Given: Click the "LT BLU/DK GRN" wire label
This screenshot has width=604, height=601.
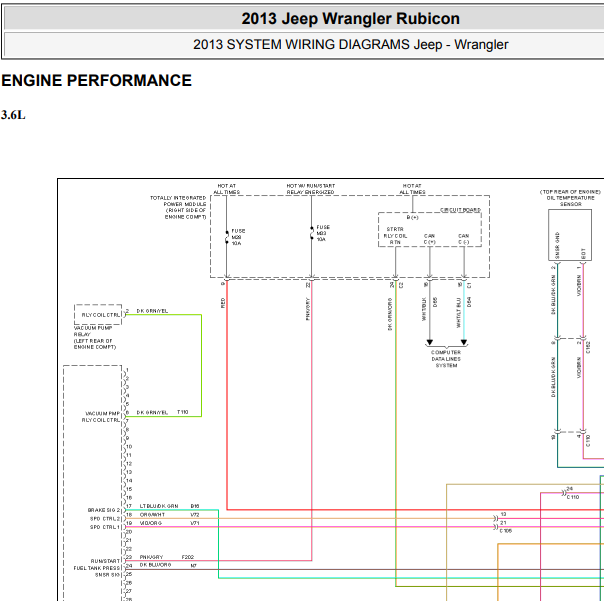Looking at the screenshot, I should pyautogui.click(x=159, y=506).
